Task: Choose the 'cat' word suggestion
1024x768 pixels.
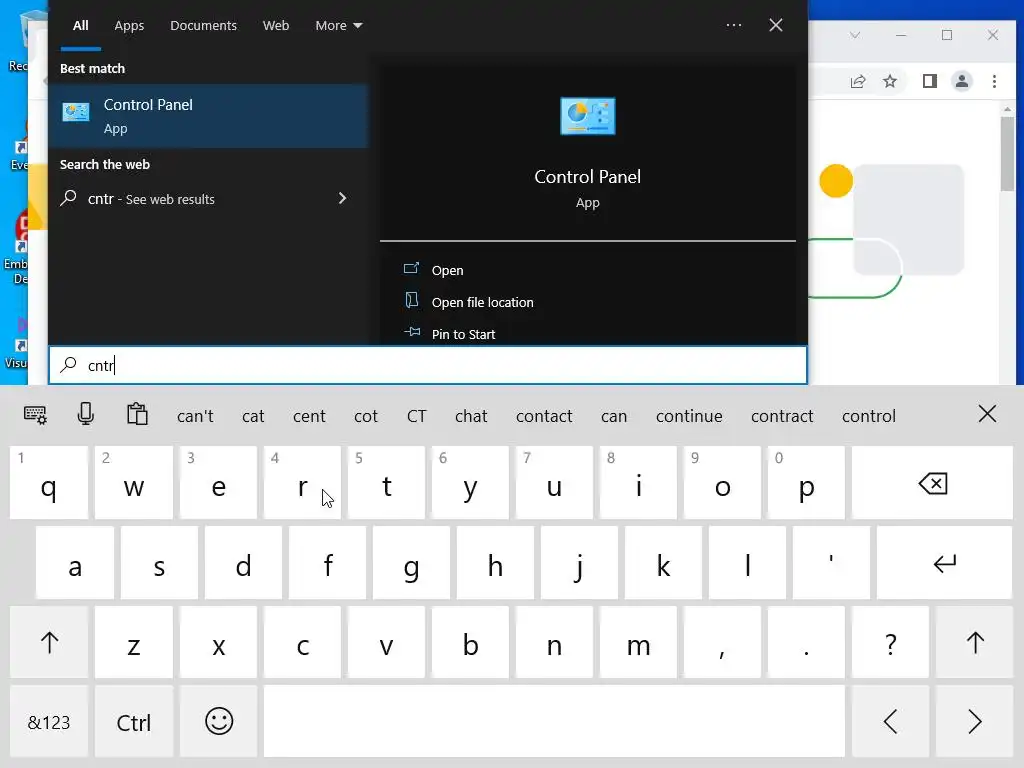Action: (x=253, y=416)
